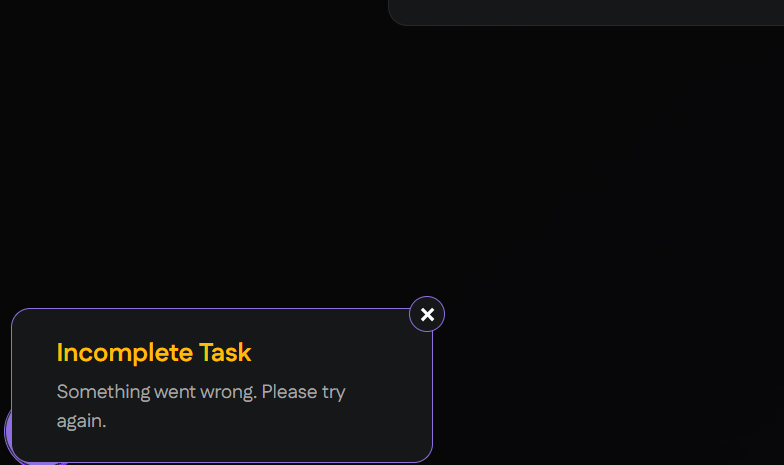Click the word "wrong." in the message
The width and height of the screenshot is (784, 465).
coord(228,391)
